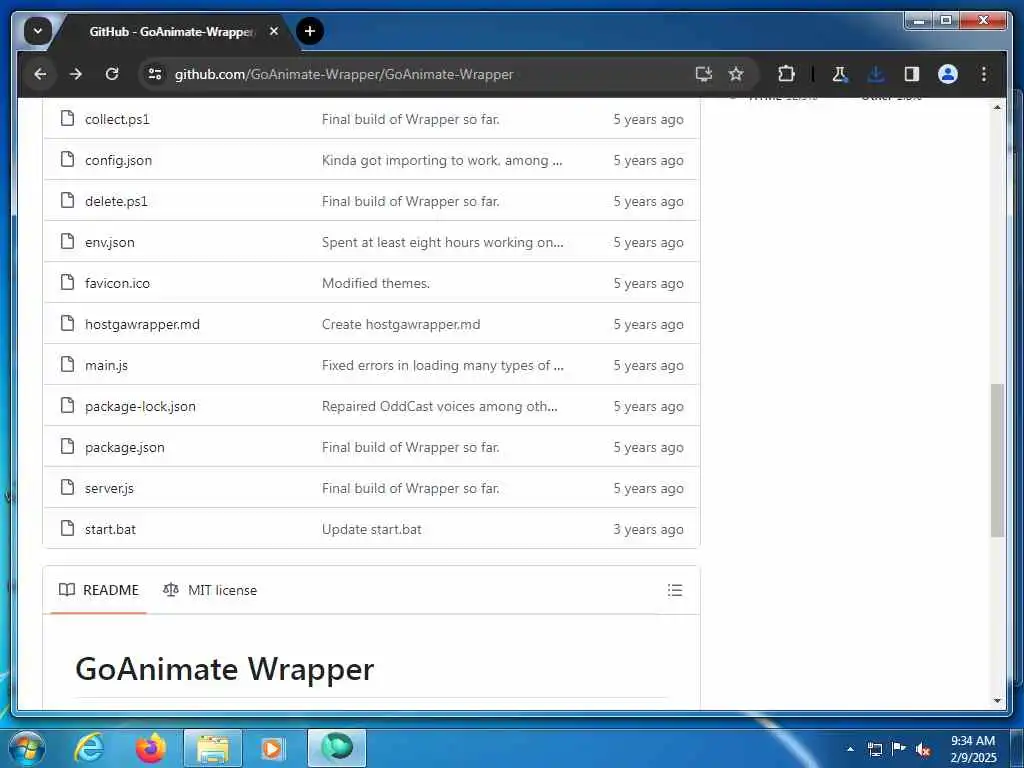Open the collect.ps1 file
The width and height of the screenshot is (1024, 768).
117,120
